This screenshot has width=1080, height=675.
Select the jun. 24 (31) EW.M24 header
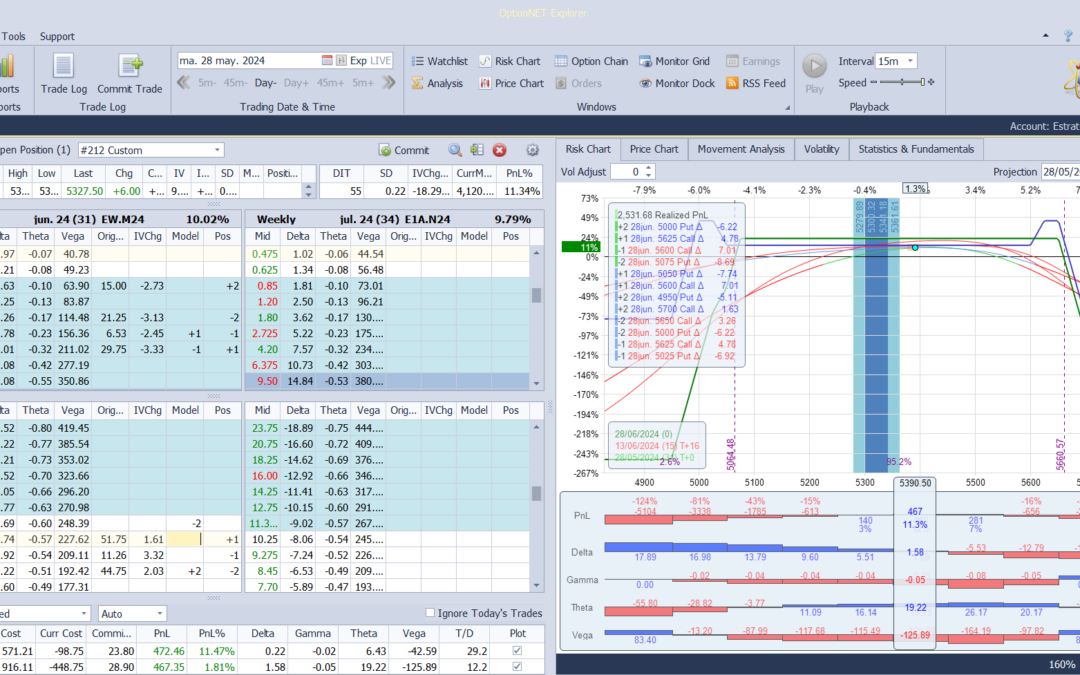(121, 219)
